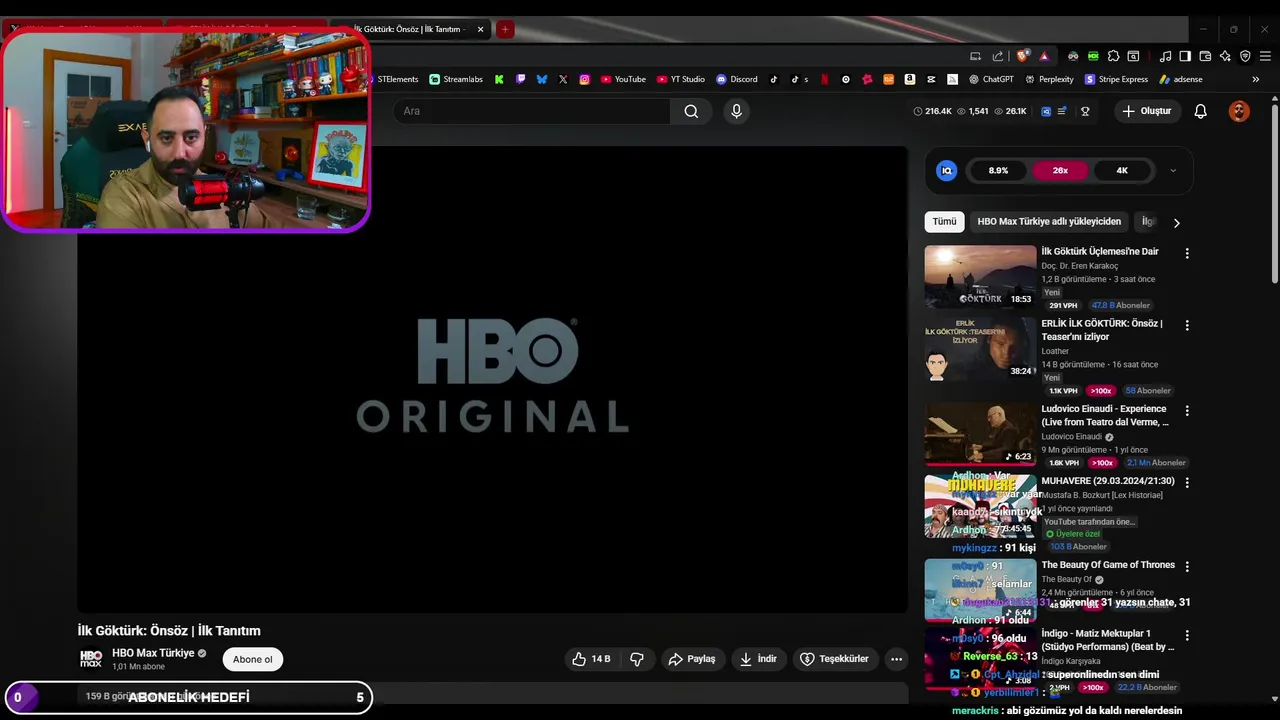Screen dimensions: 1280x720
Task: Like the video with thumbs up
Action: (591, 659)
